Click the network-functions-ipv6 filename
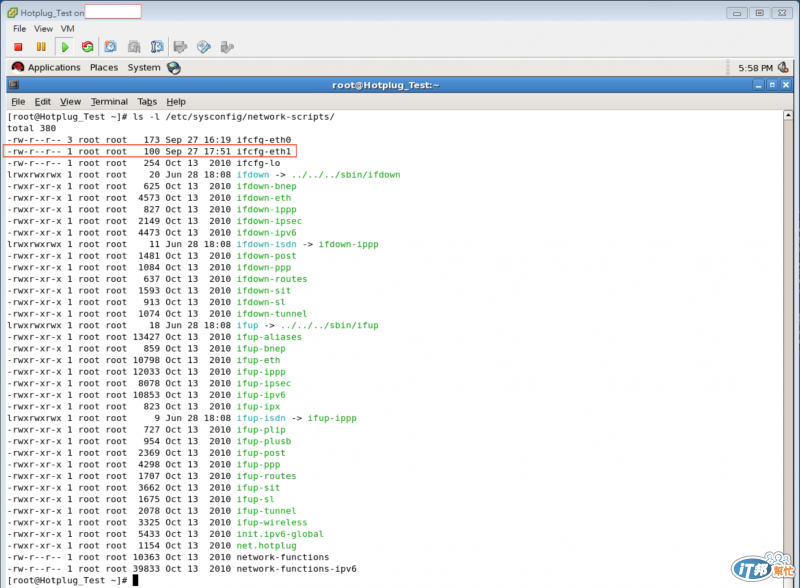800x588 pixels. pos(296,569)
